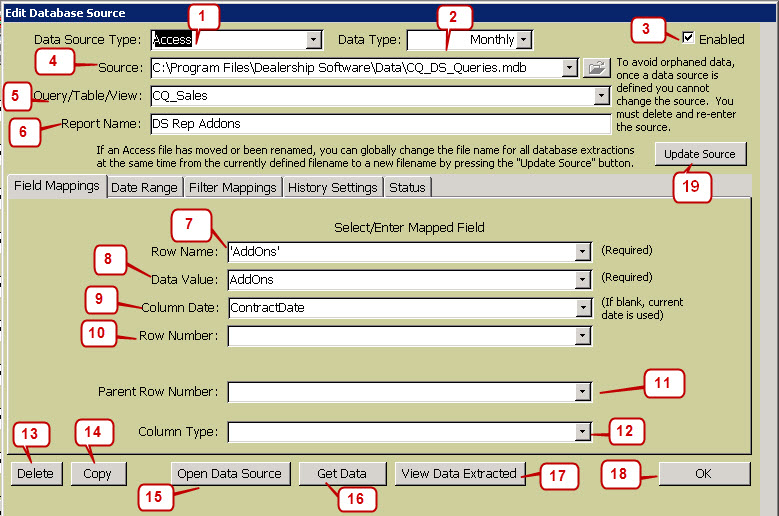Screen dimensions: 779x516
Task: Click into the Report Name text field
Action: (x=380, y=125)
